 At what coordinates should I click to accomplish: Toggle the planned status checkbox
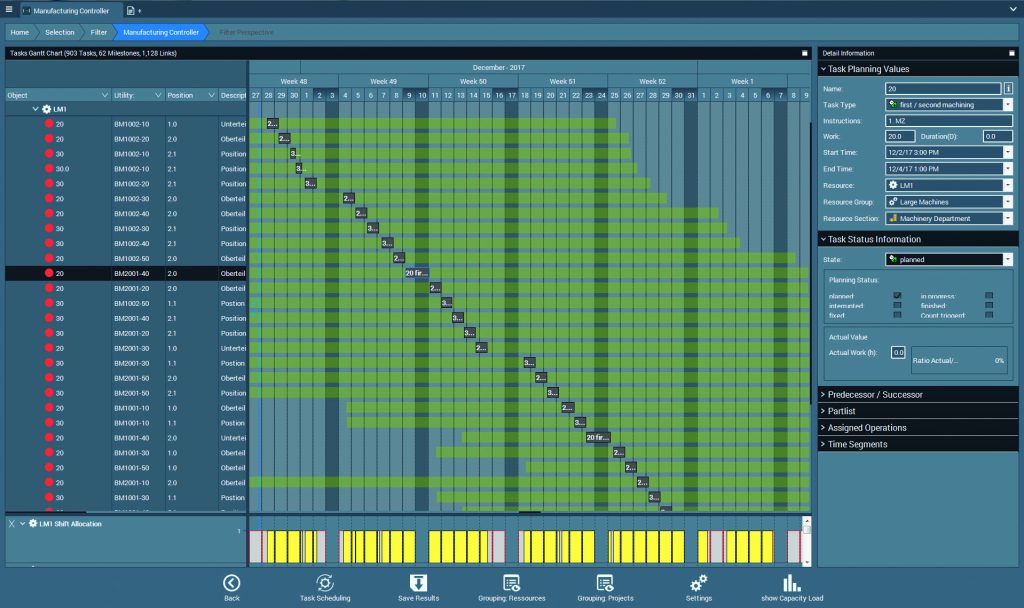point(897,296)
